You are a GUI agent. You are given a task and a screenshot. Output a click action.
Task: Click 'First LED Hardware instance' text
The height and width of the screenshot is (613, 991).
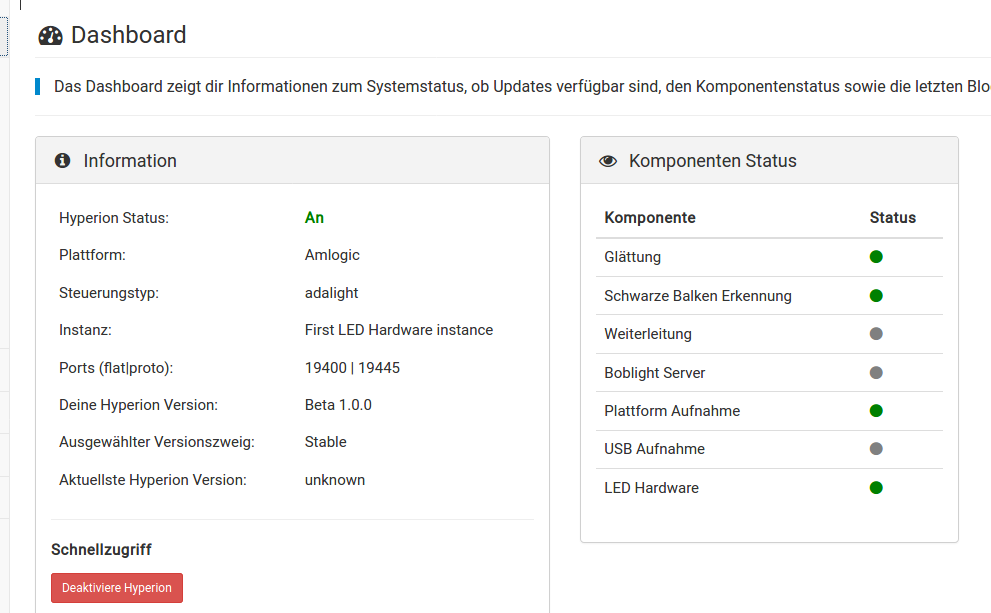399,331
